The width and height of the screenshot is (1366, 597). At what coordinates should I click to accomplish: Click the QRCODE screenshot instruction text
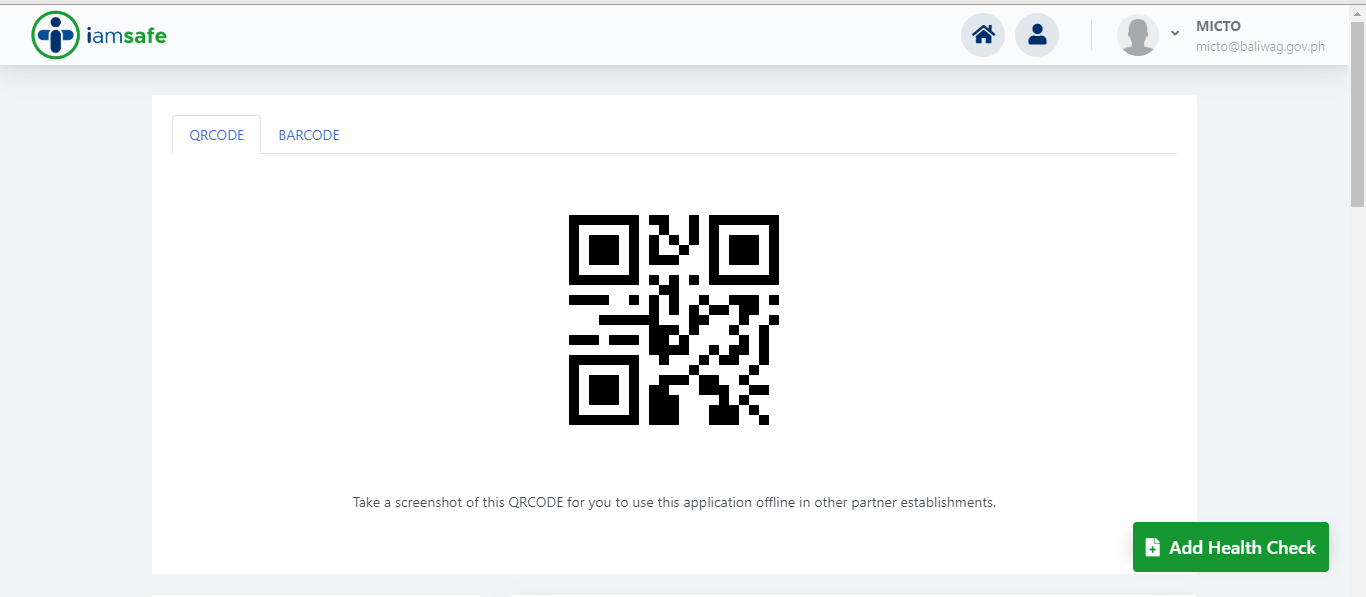tap(674, 502)
